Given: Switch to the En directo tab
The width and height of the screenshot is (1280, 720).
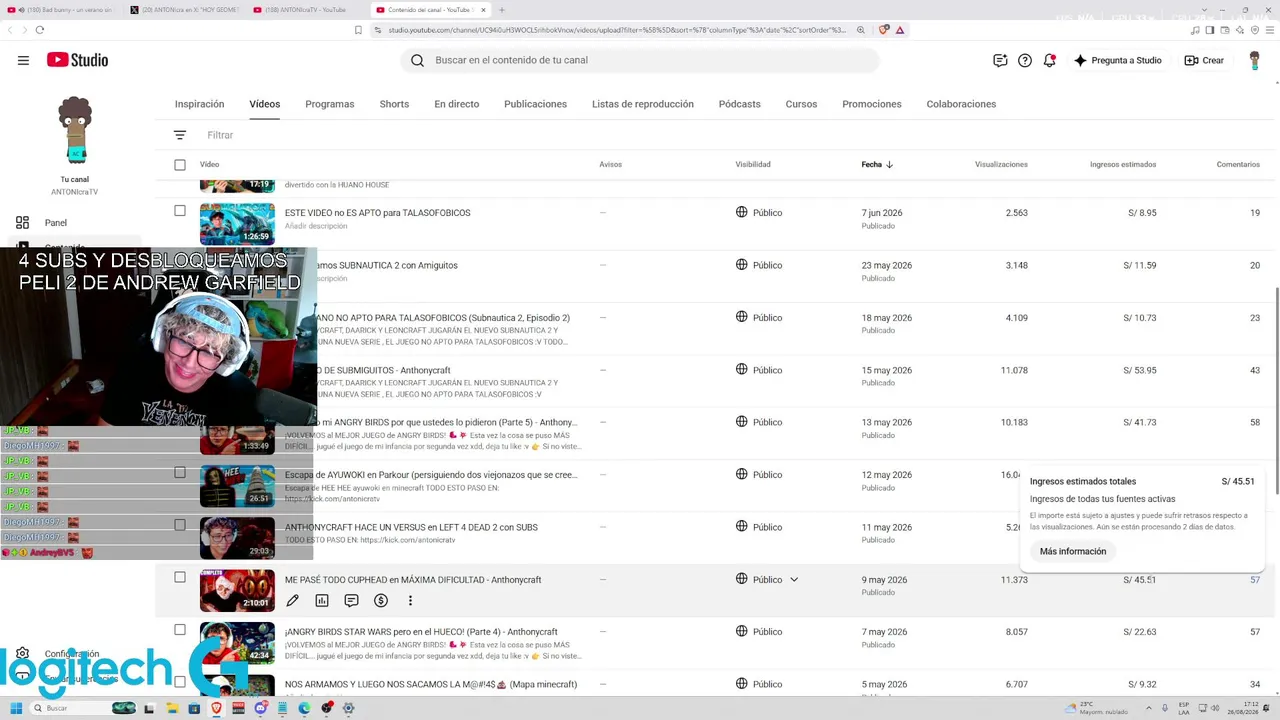Looking at the screenshot, I should [457, 104].
